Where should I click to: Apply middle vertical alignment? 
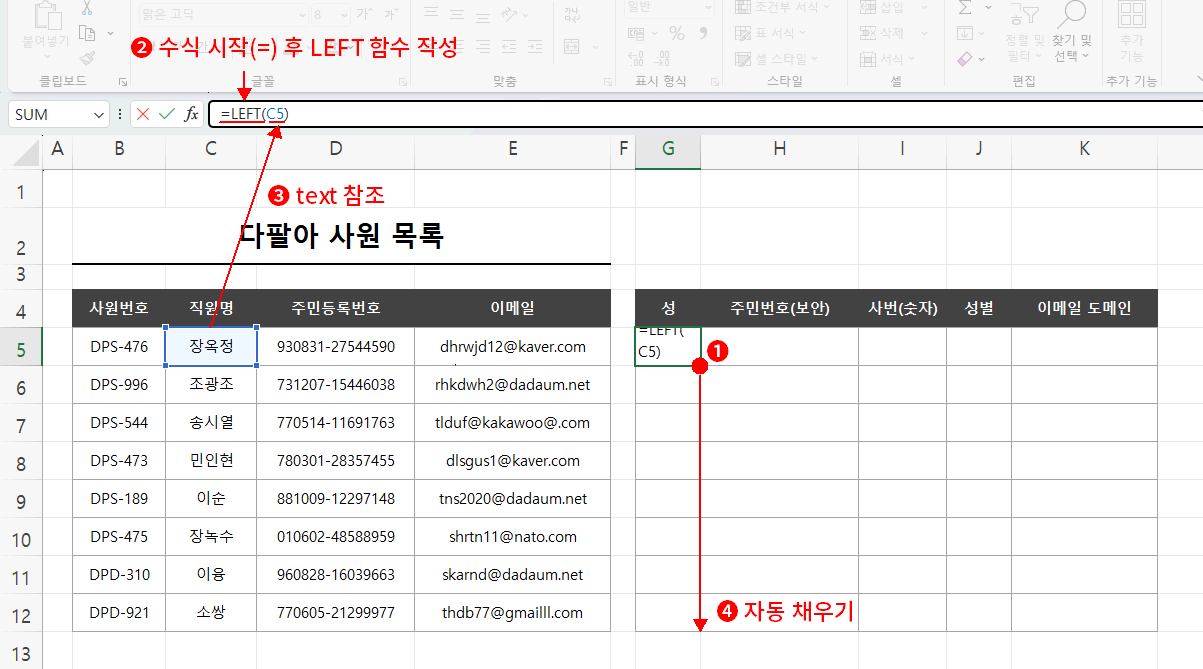point(459,15)
